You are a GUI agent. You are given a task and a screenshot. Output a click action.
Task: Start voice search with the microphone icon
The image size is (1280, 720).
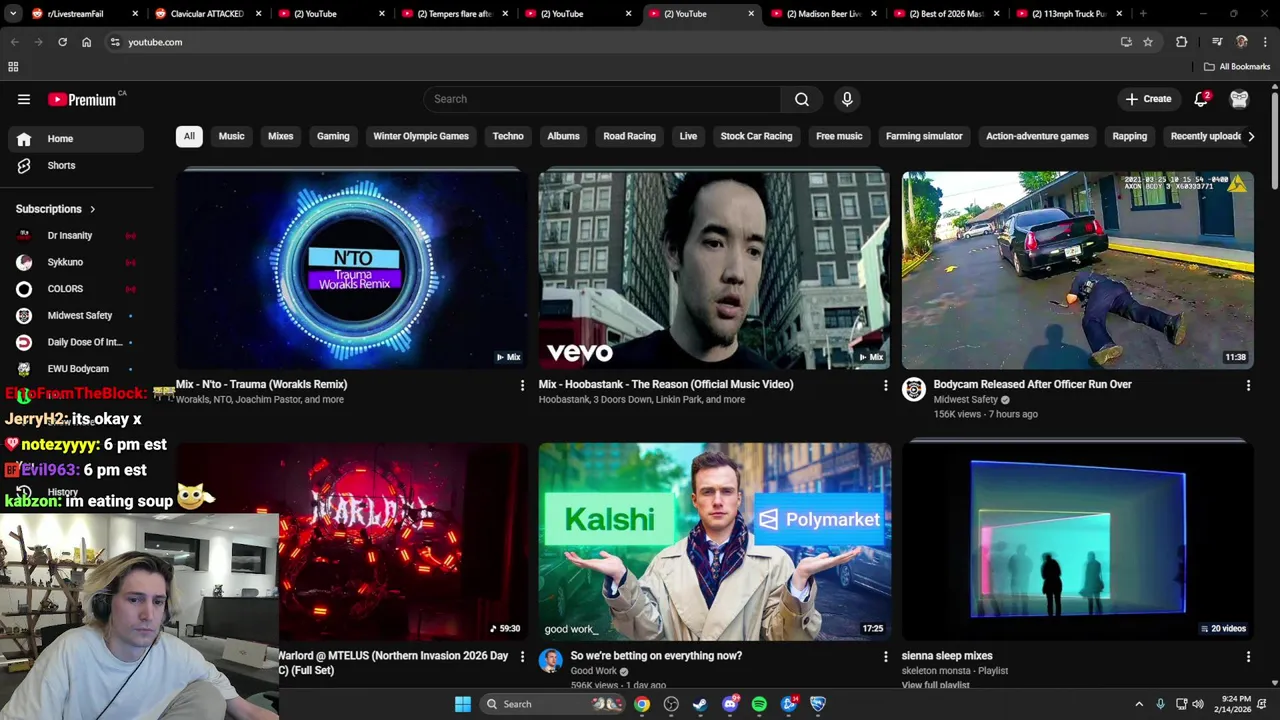click(847, 99)
